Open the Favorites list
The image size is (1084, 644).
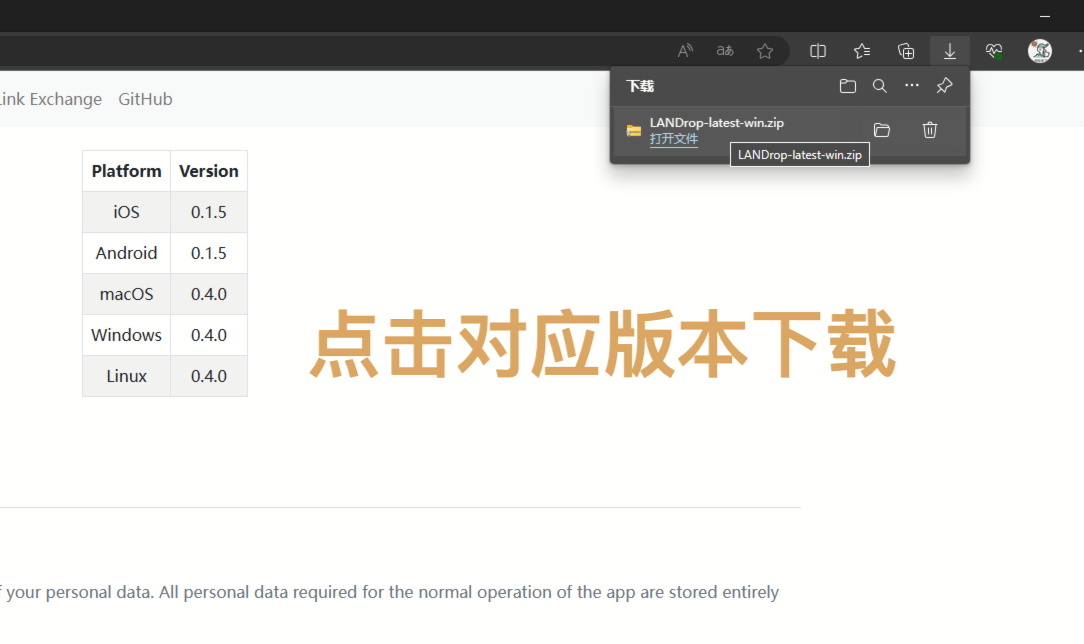coord(862,51)
